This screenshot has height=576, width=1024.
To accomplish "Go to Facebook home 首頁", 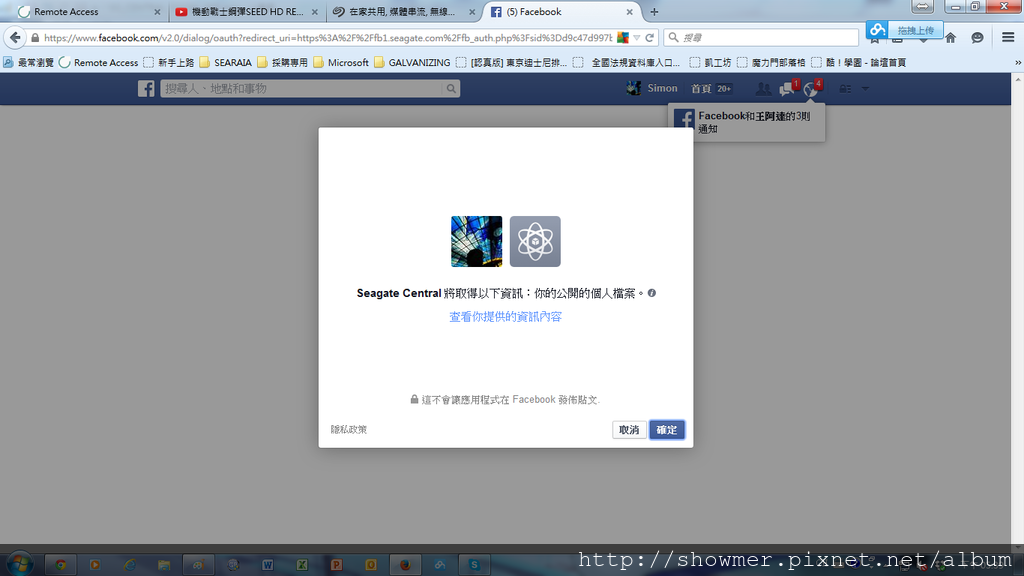I will 701,89.
